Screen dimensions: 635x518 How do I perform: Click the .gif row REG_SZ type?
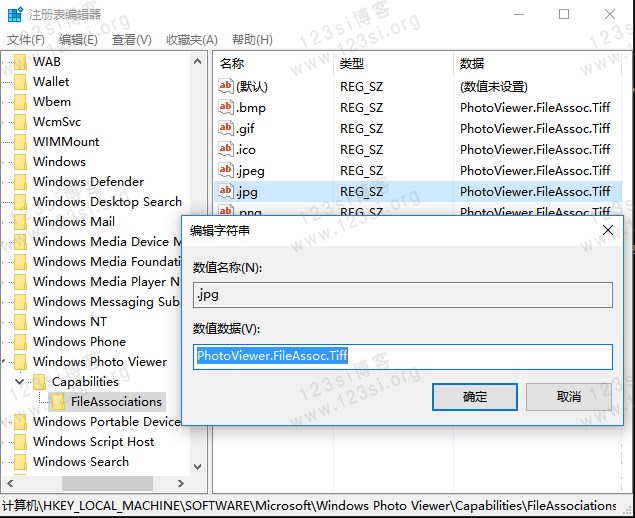[x=361, y=128]
